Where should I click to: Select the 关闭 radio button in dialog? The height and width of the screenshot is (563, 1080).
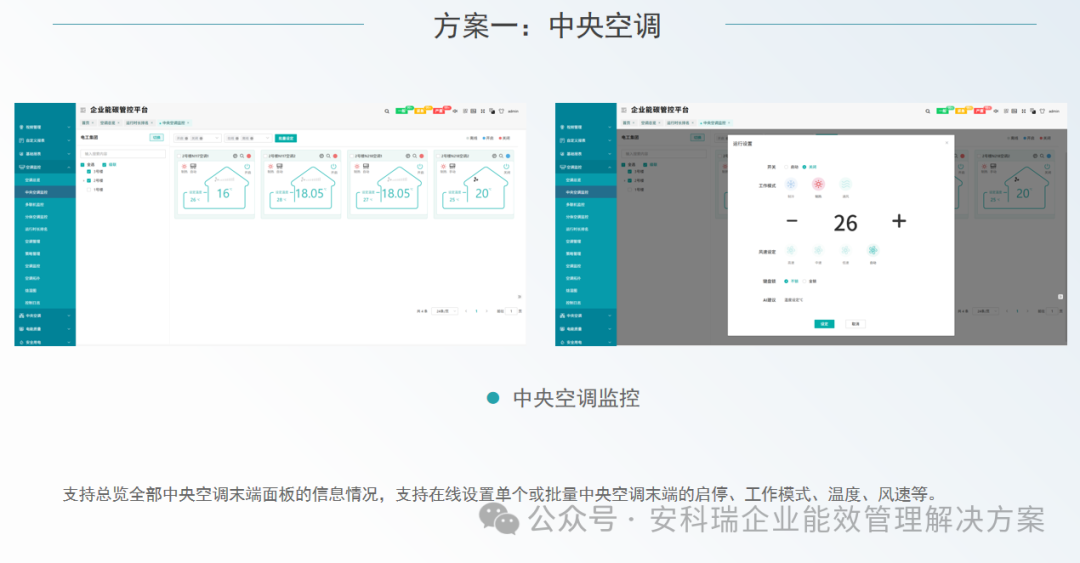[804, 167]
